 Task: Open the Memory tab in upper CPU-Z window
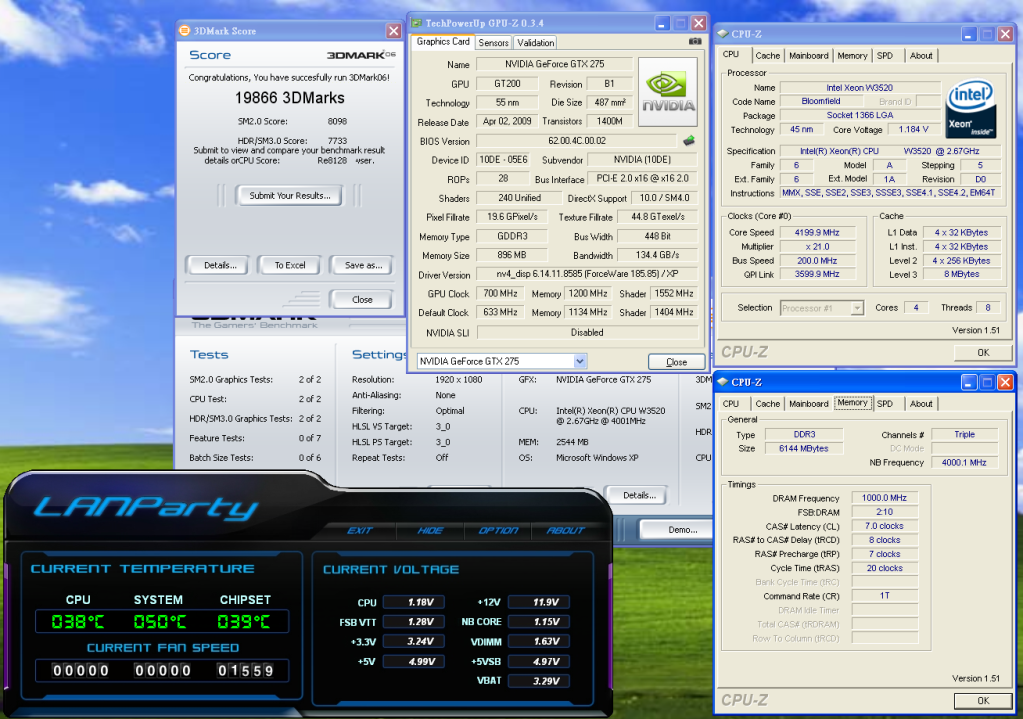pos(852,55)
